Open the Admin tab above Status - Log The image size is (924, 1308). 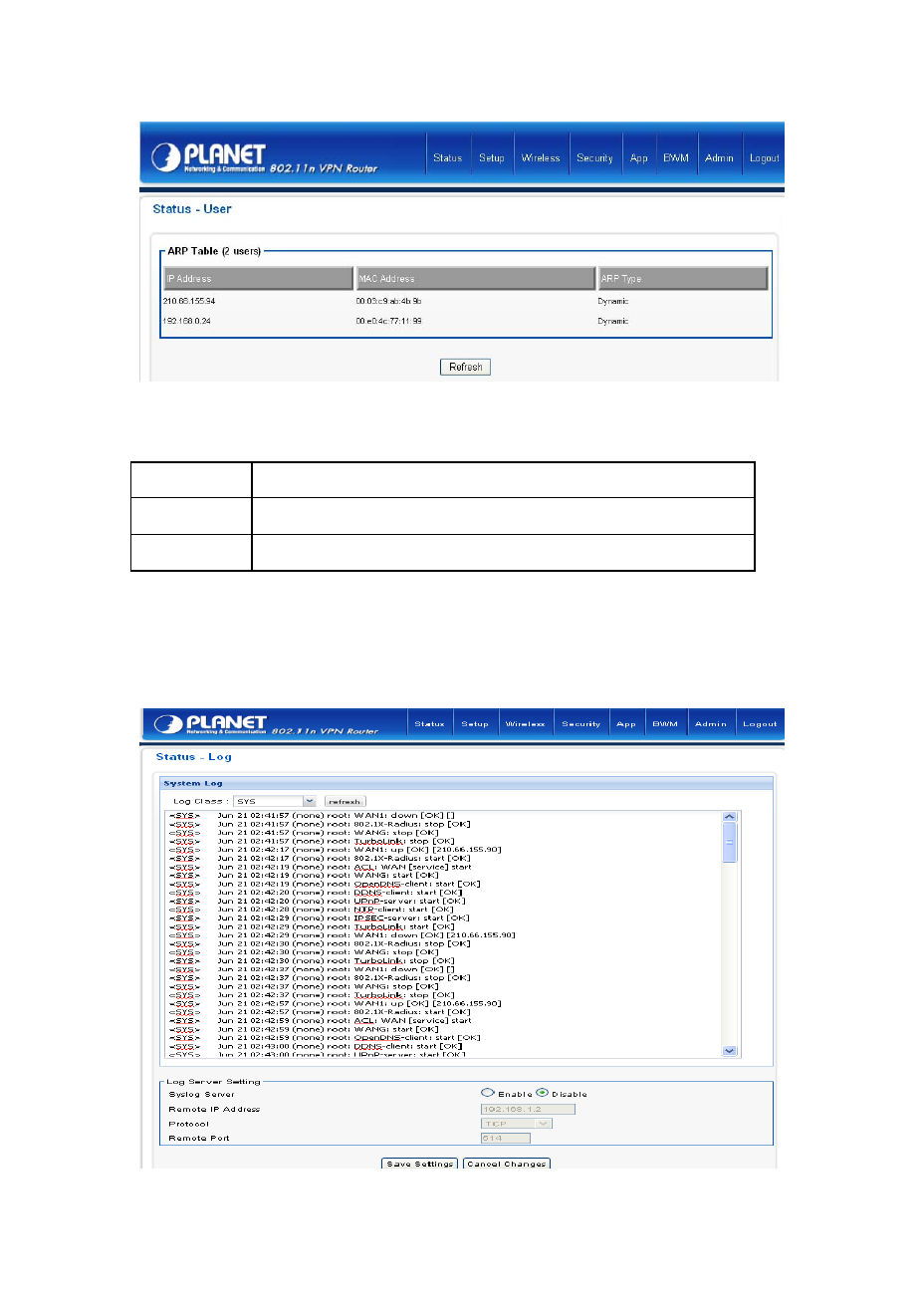[x=711, y=724]
